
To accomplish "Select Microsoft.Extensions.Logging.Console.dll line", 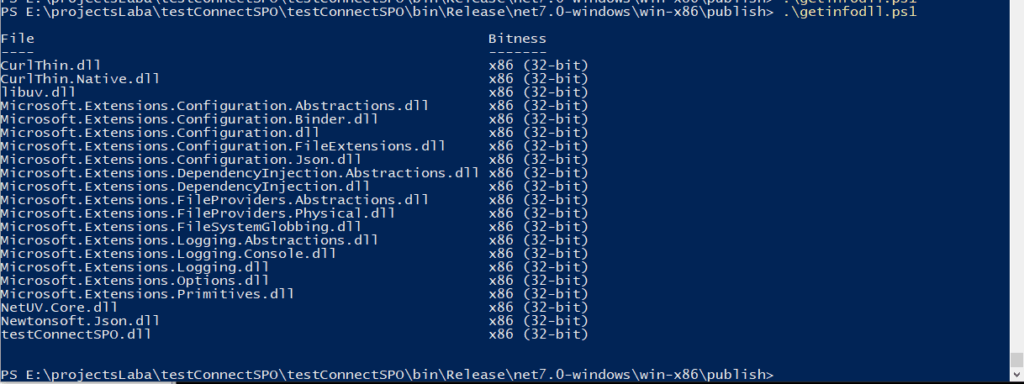I will pos(168,253).
